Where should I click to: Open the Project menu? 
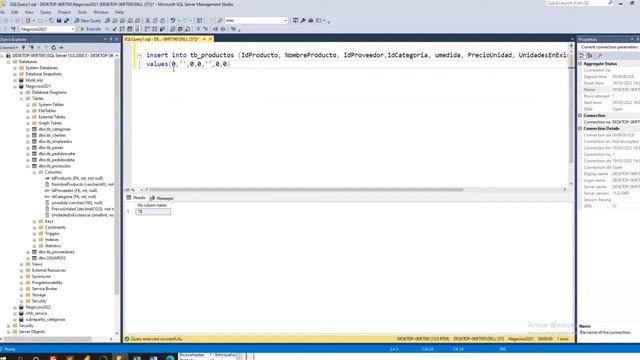(64, 12)
